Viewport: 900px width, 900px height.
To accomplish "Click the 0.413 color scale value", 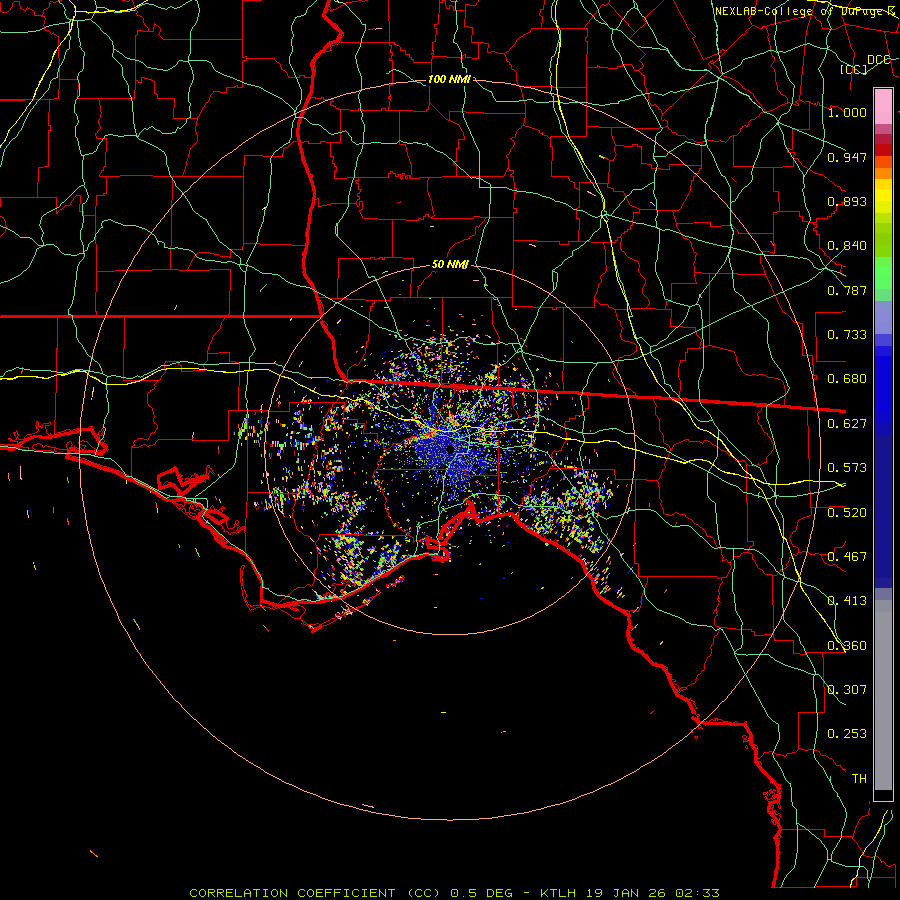I will tap(847, 601).
